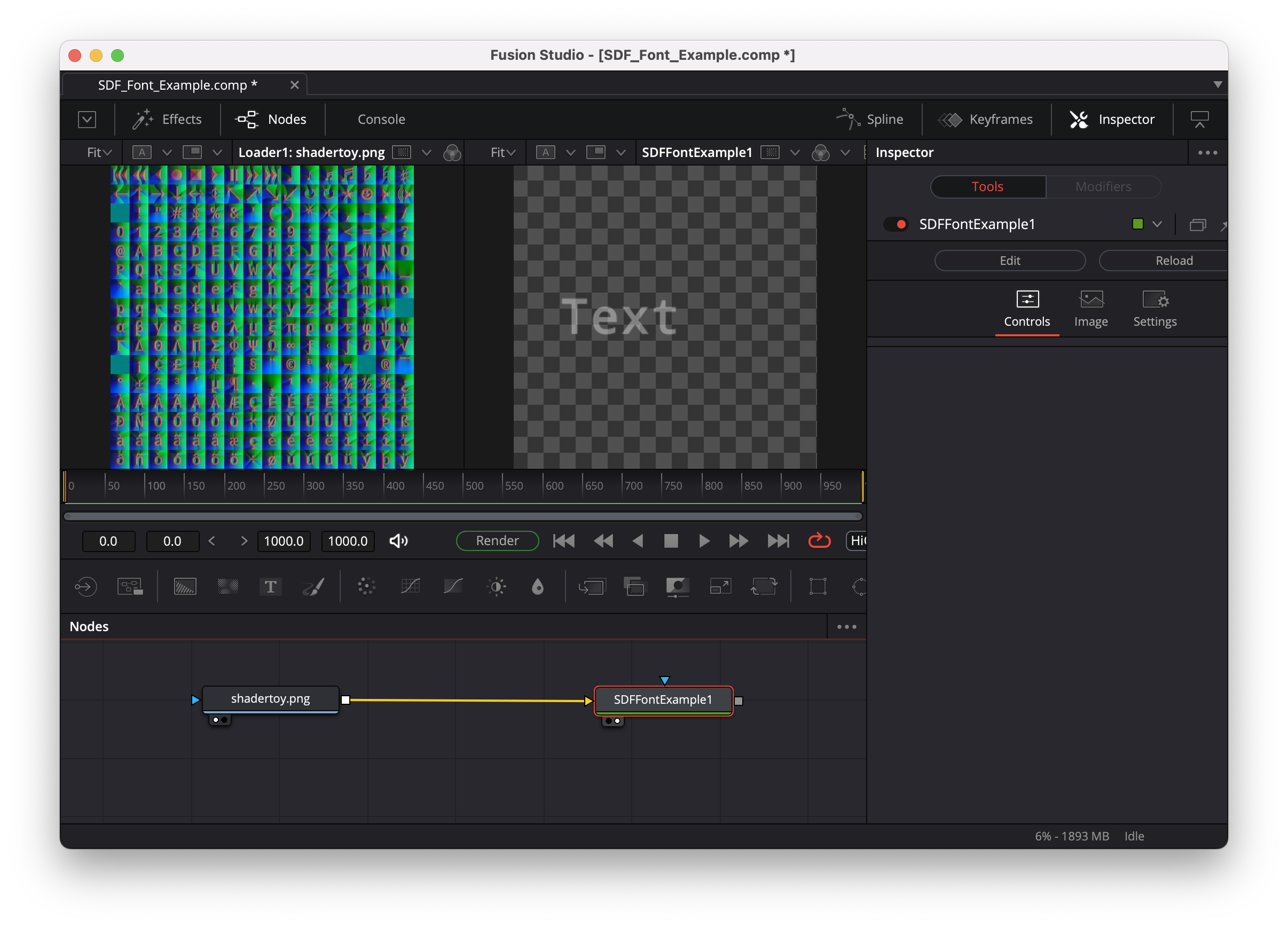Open the Console panel

click(x=381, y=119)
